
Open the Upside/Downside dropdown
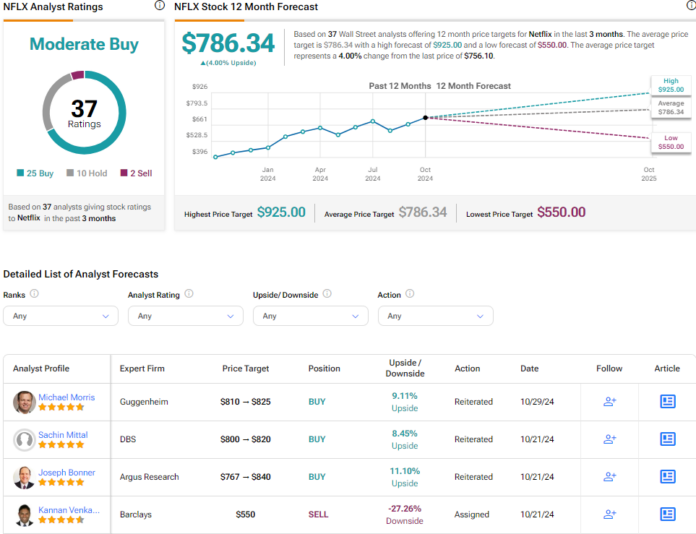pos(310,316)
